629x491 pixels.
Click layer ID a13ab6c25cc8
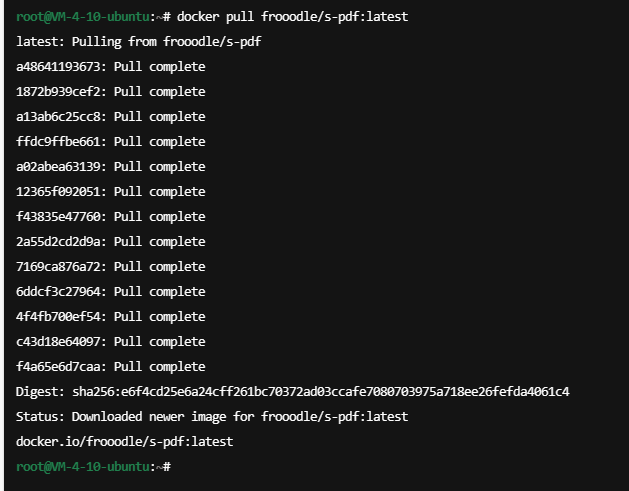[x=58, y=116]
